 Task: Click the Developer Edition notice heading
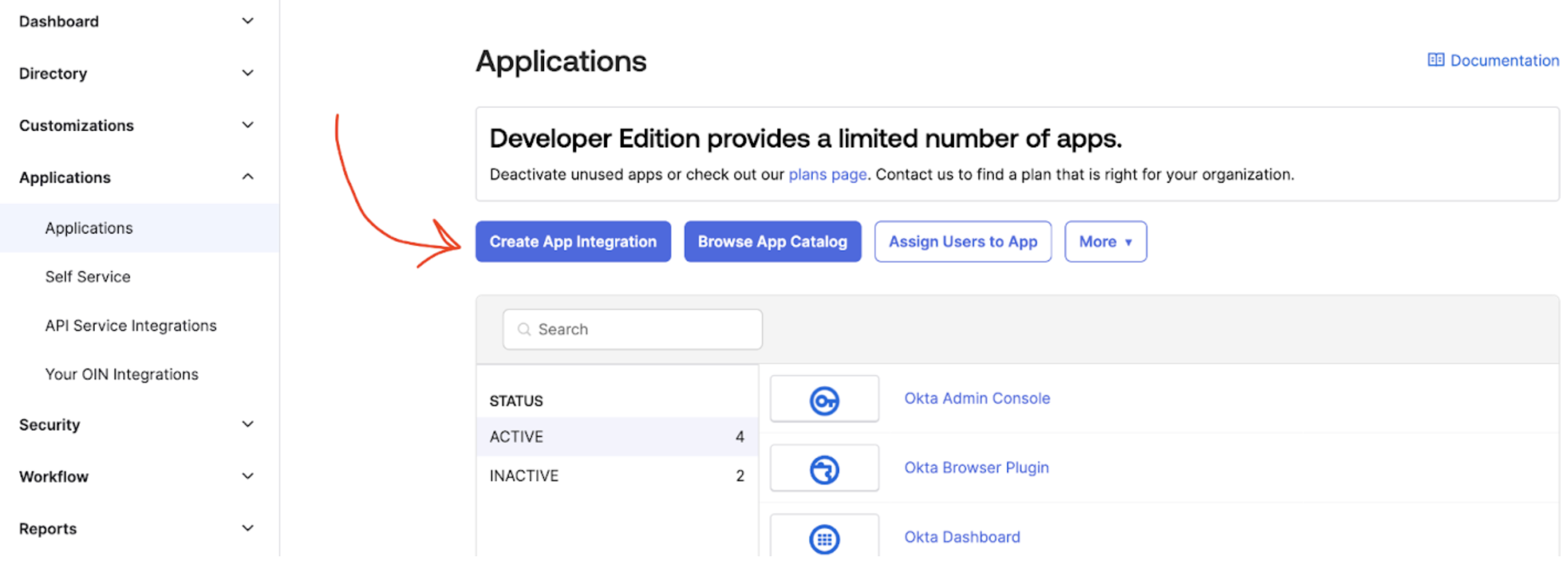pos(805,139)
